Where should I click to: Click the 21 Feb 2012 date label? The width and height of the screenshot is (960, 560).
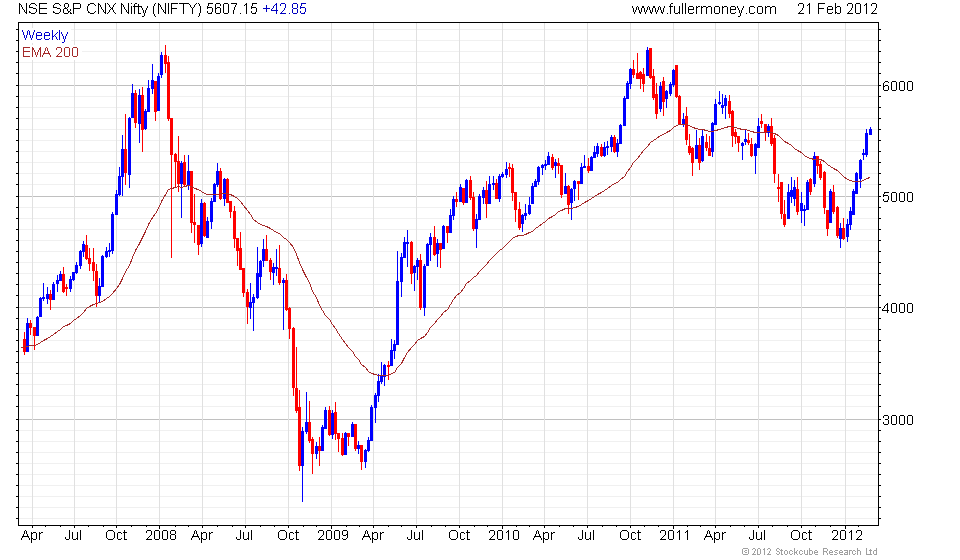pyautogui.click(x=837, y=9)
